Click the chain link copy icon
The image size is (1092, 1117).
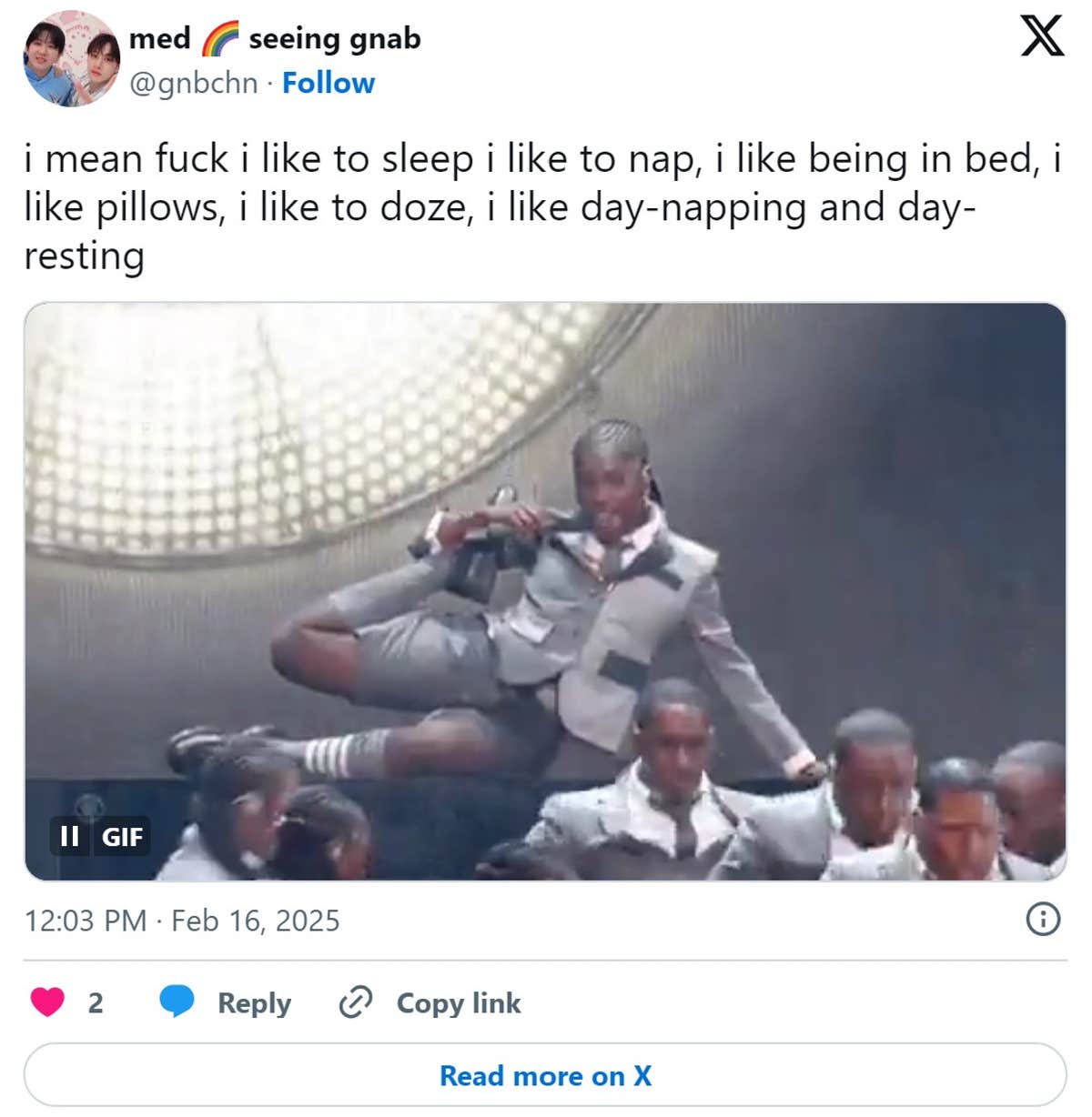click(355, 1002)
